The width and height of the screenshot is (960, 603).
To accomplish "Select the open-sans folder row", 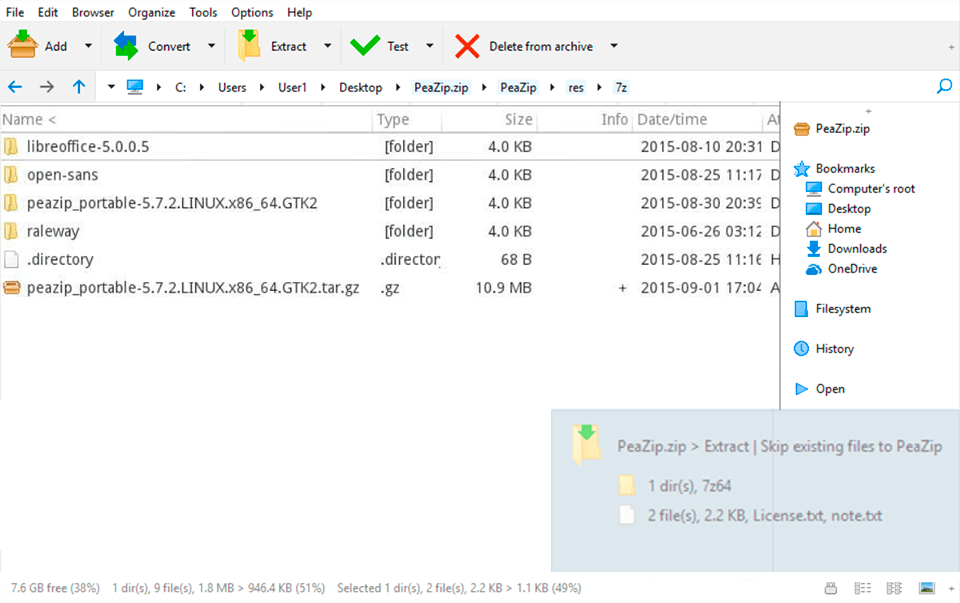I will click(x=390, y=175).
